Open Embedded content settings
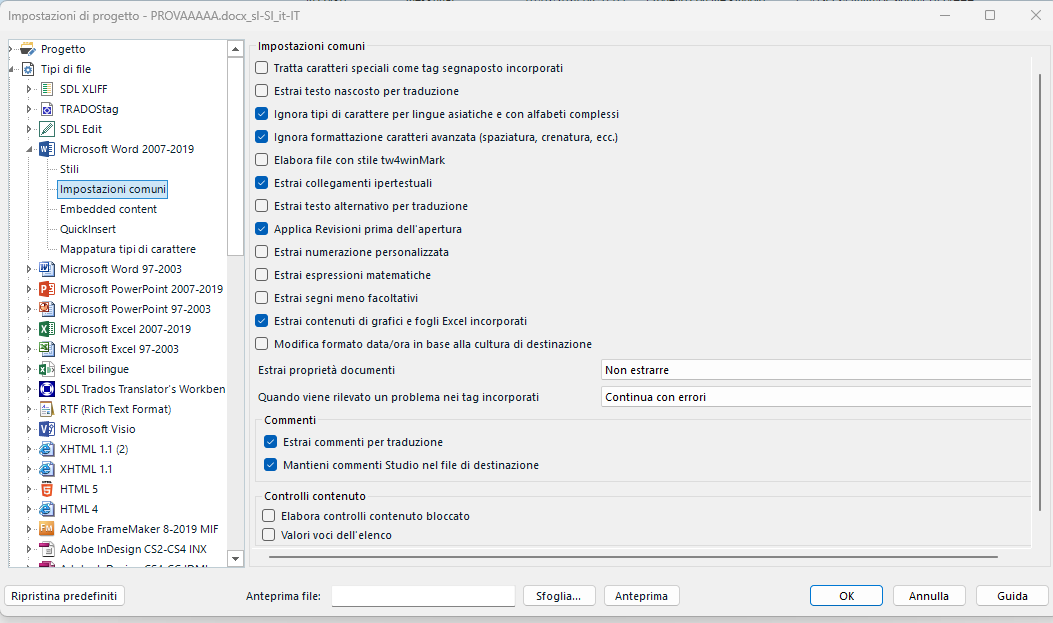The width and height of the screenshot is (1053, 623). 108,209
